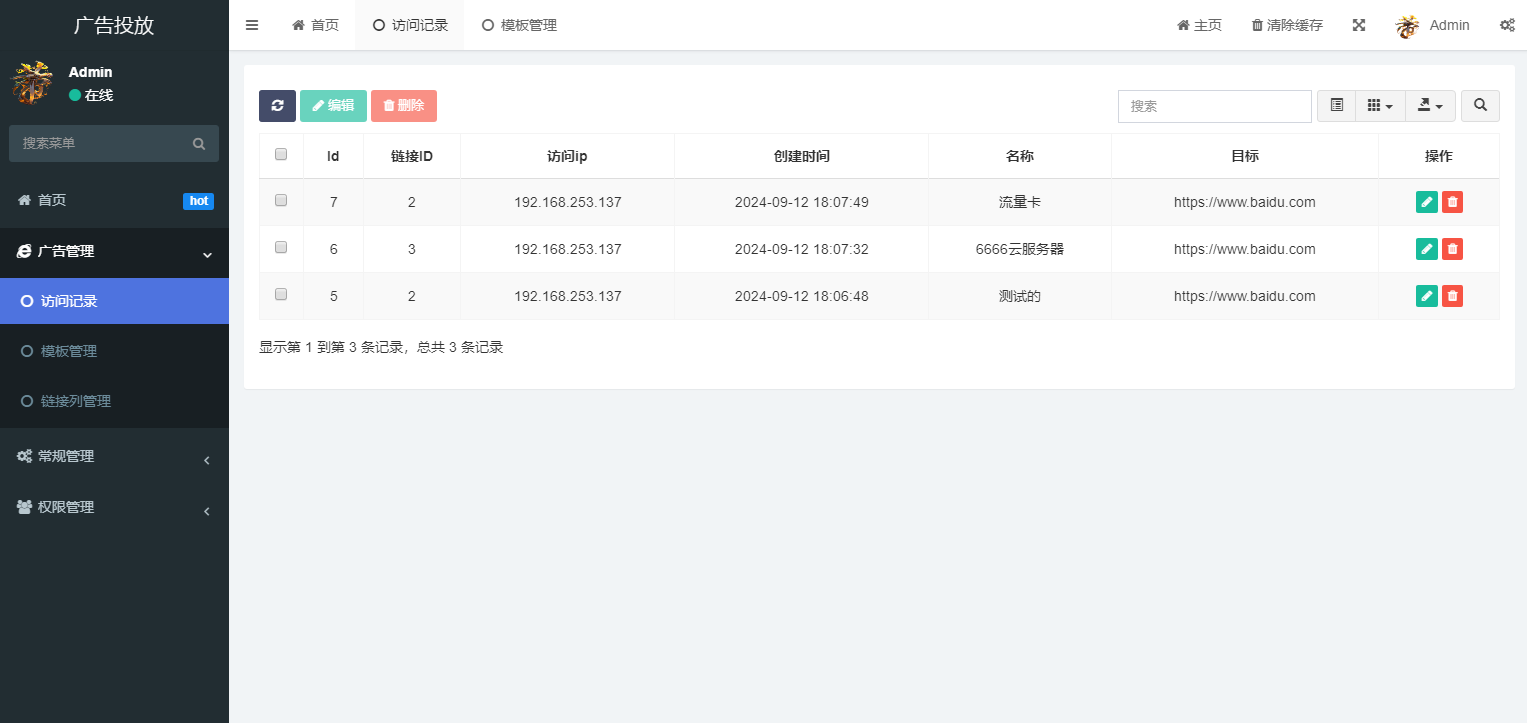1527x723 pixels.
Task: Click inside the 搜索 input field
Action: pyautogui.click(x=1214, y=105)
